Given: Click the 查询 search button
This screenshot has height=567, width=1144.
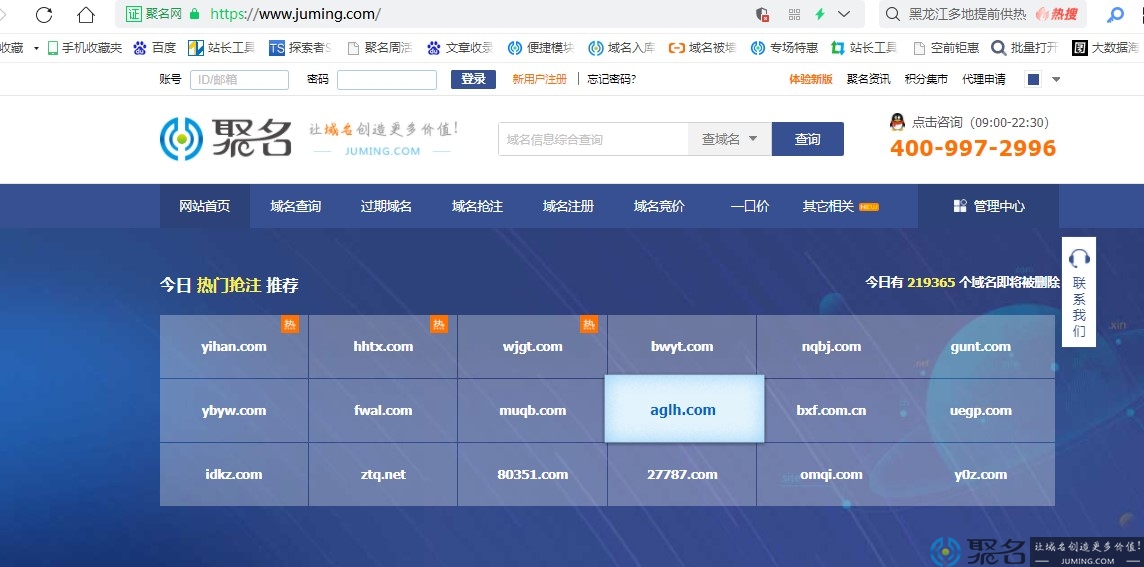Looking at the screenshot, I should [808, 139].
